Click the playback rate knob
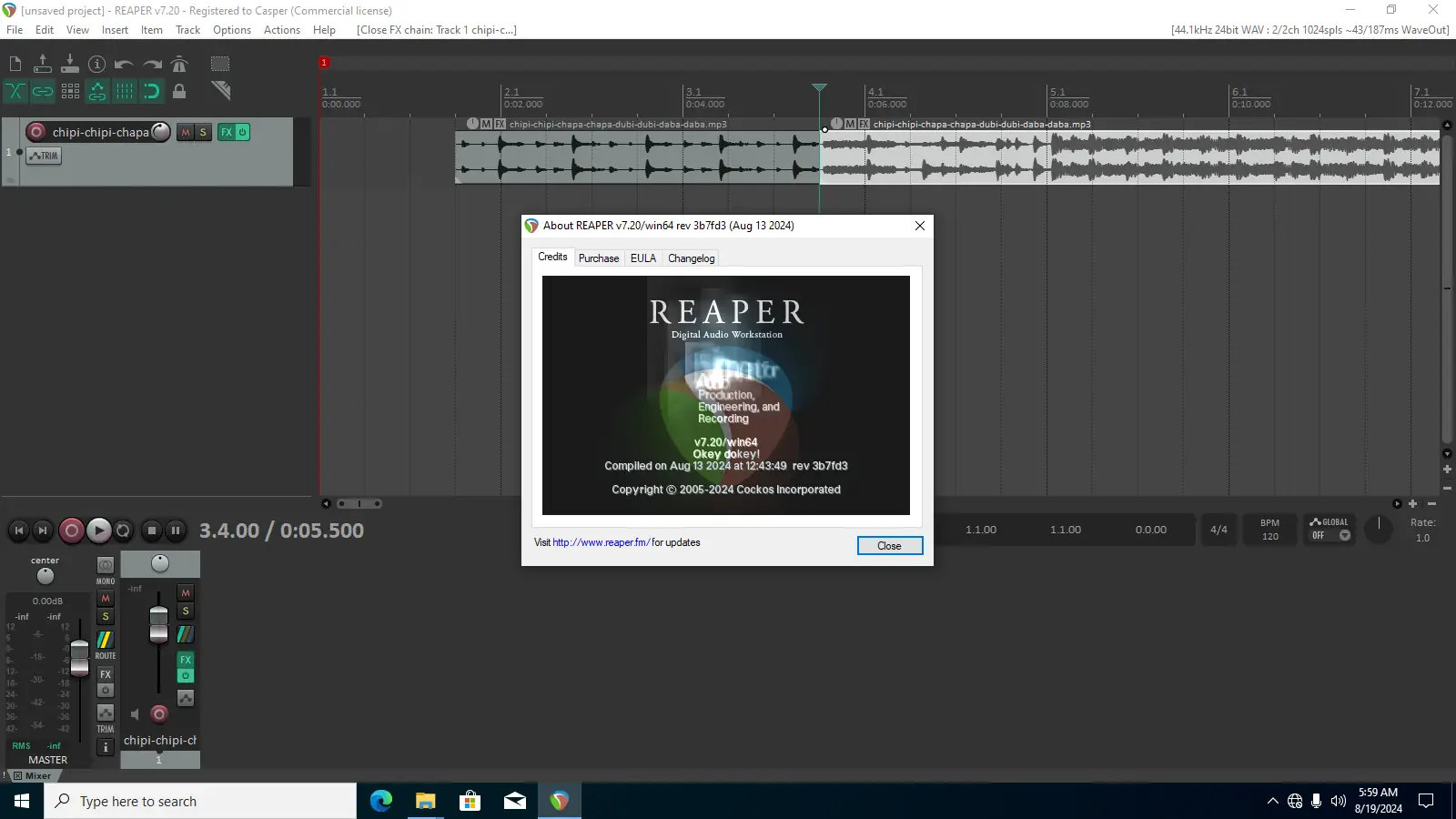The image size is (1456, 819). pos(1379,529)
